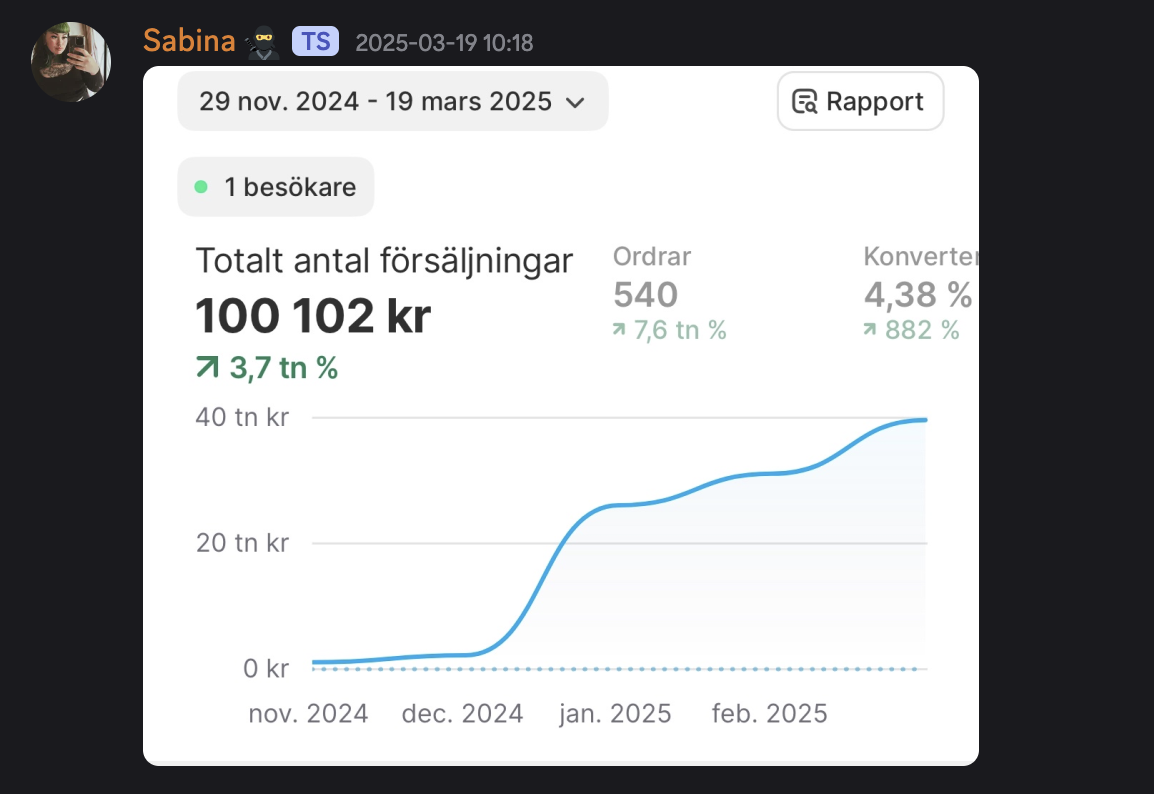Viewport: 1154px width, 794px height.
Task: Open the Rapport report button
Action: click(x=860, y=101)
